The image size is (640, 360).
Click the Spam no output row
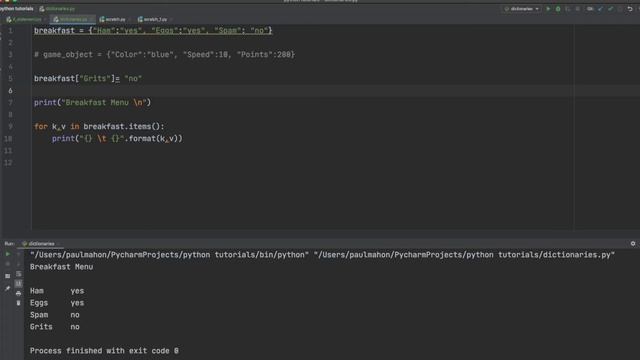point(55,315)
